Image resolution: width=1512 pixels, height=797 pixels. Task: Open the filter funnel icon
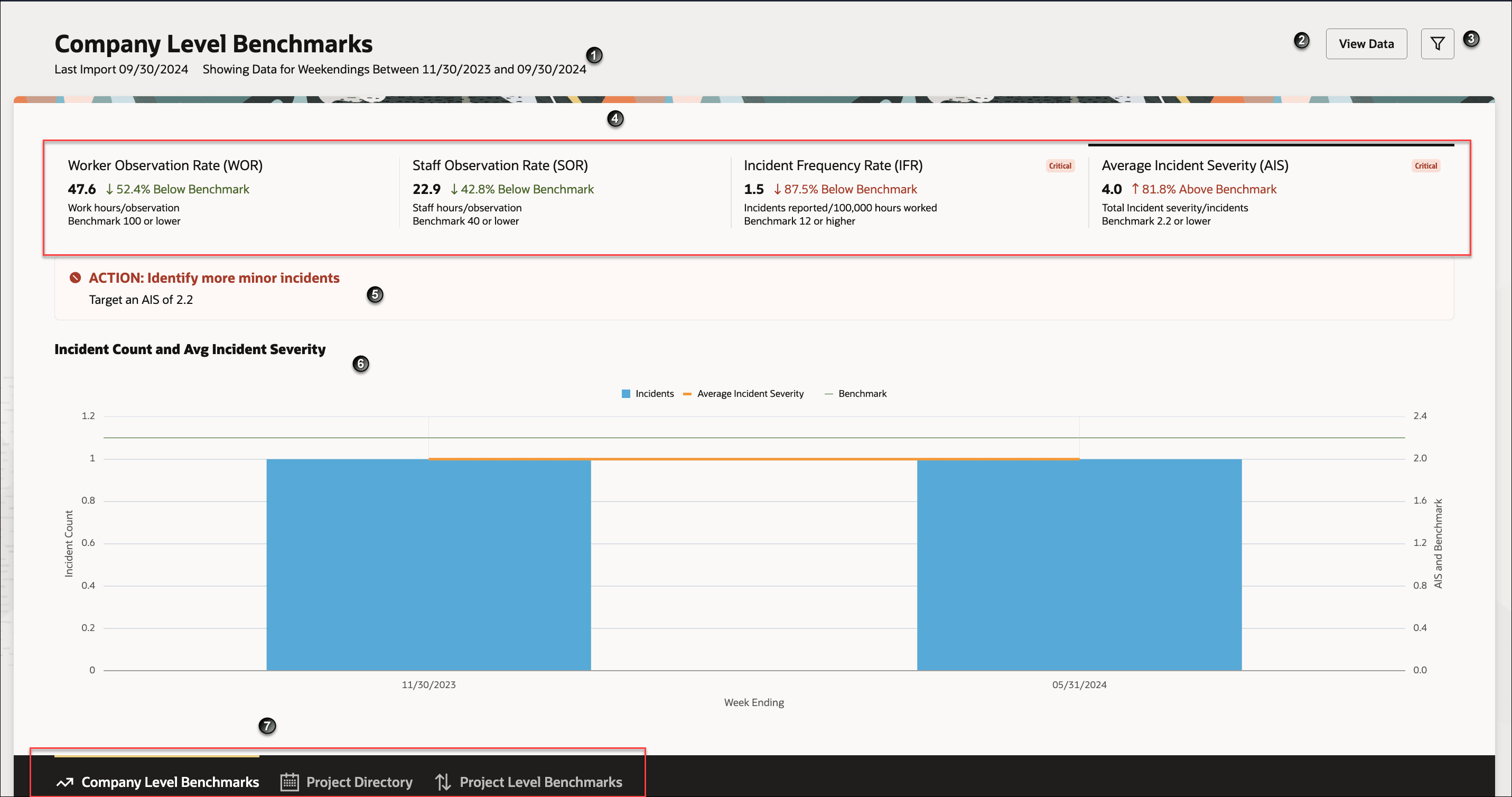coord(1437,44)
